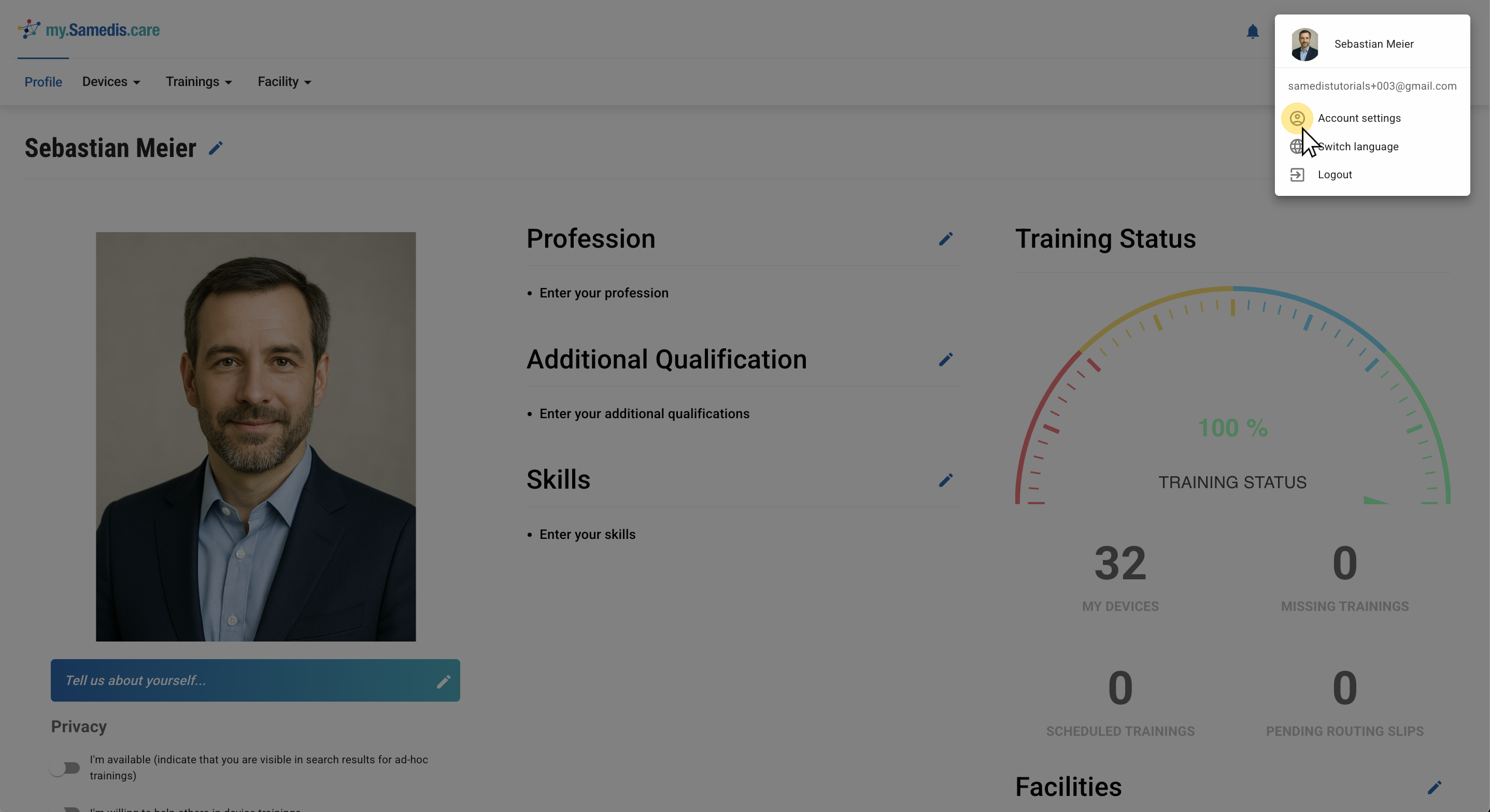Go to the Profile tab
Image resolution: width=1490 pixels, height=812 pixels.
pos(43,82)
